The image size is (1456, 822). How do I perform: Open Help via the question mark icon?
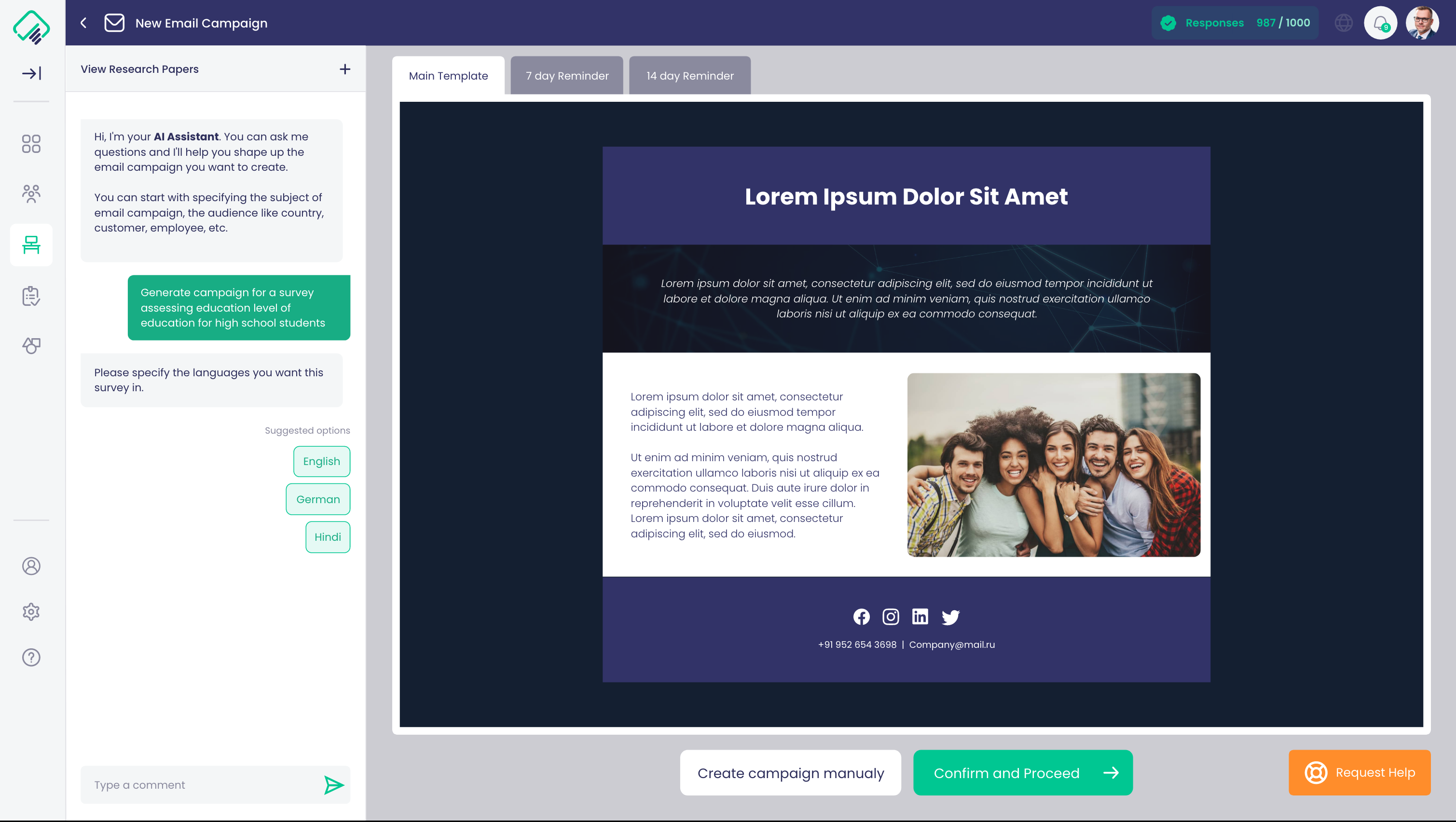(31, 658)
